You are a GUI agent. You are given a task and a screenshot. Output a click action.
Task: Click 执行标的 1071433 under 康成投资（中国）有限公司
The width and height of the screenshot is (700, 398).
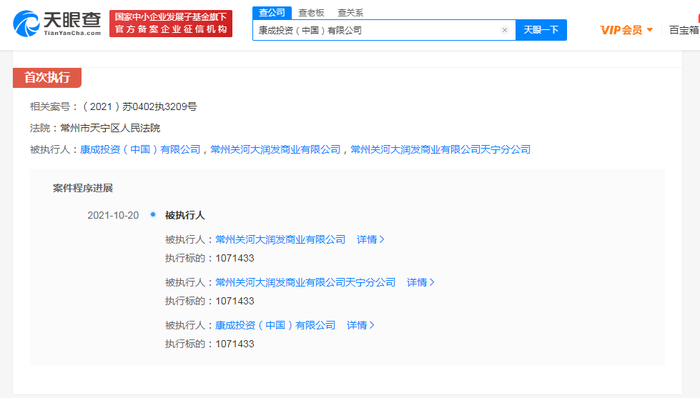pos(210,344)
